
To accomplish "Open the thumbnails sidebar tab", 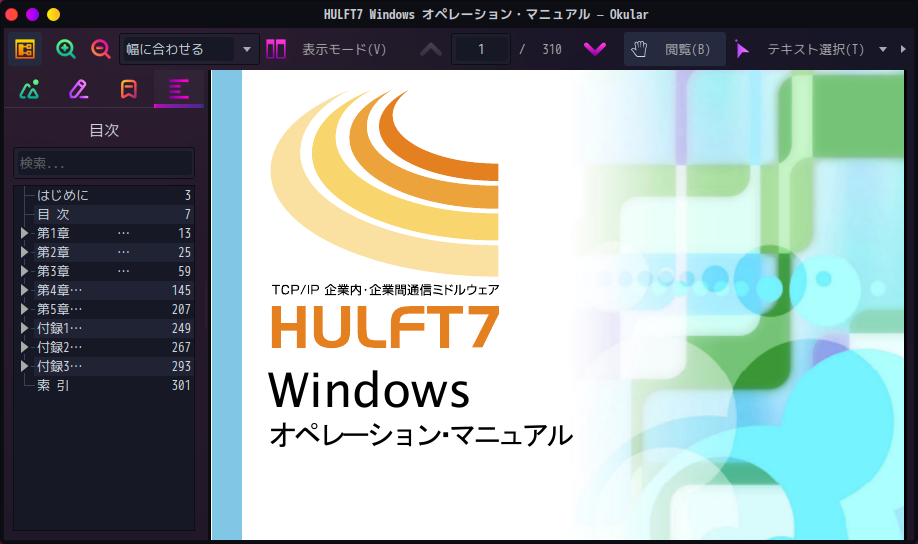I will click(29, 89).
